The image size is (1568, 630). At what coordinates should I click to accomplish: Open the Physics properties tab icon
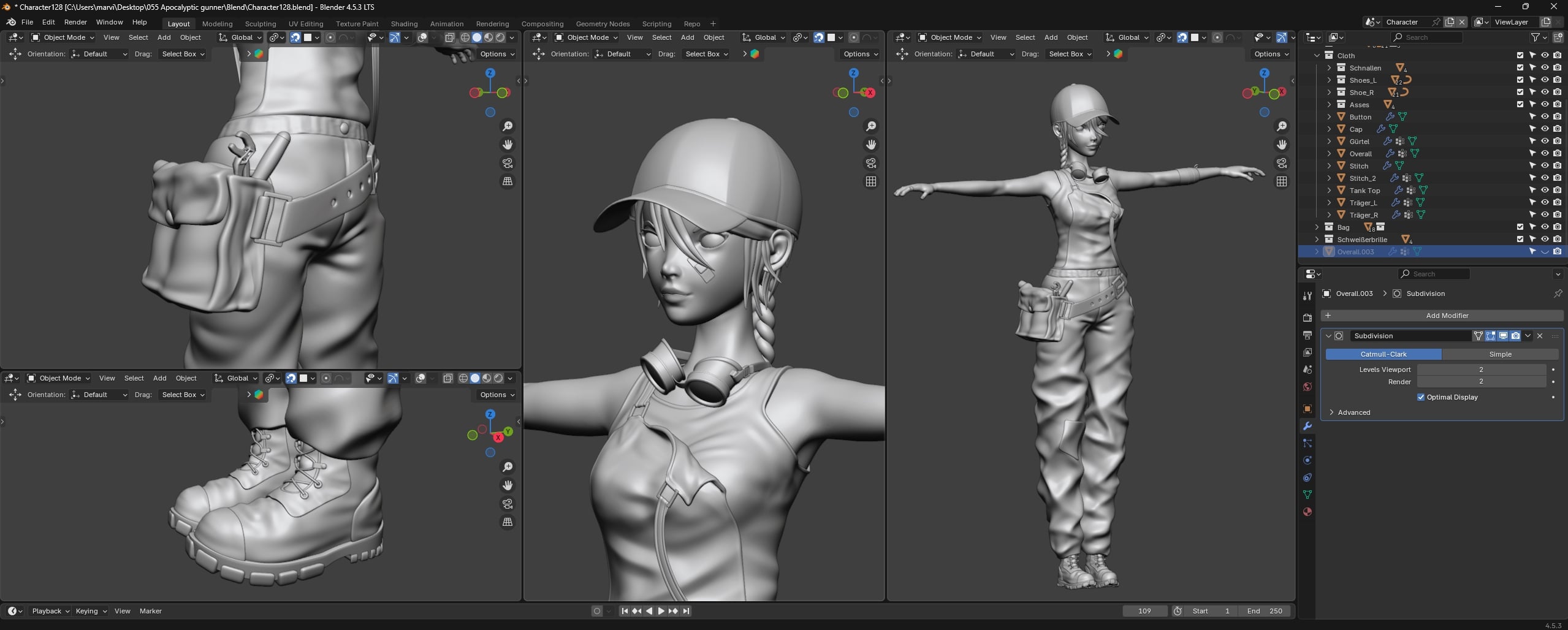tap(1307, 460)
